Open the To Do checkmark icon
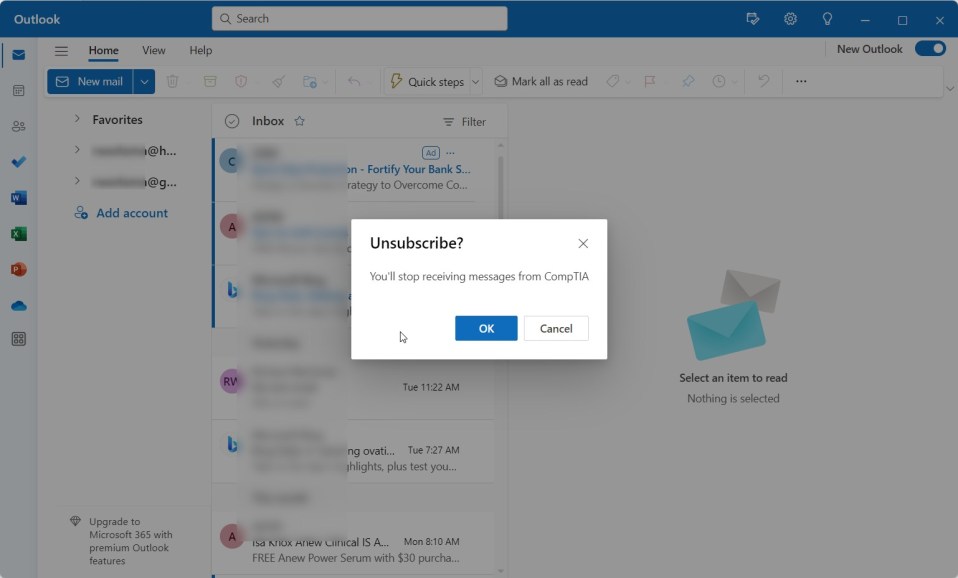Image resolution: width=958 pixels, height=578 pixels. [18, 162]
